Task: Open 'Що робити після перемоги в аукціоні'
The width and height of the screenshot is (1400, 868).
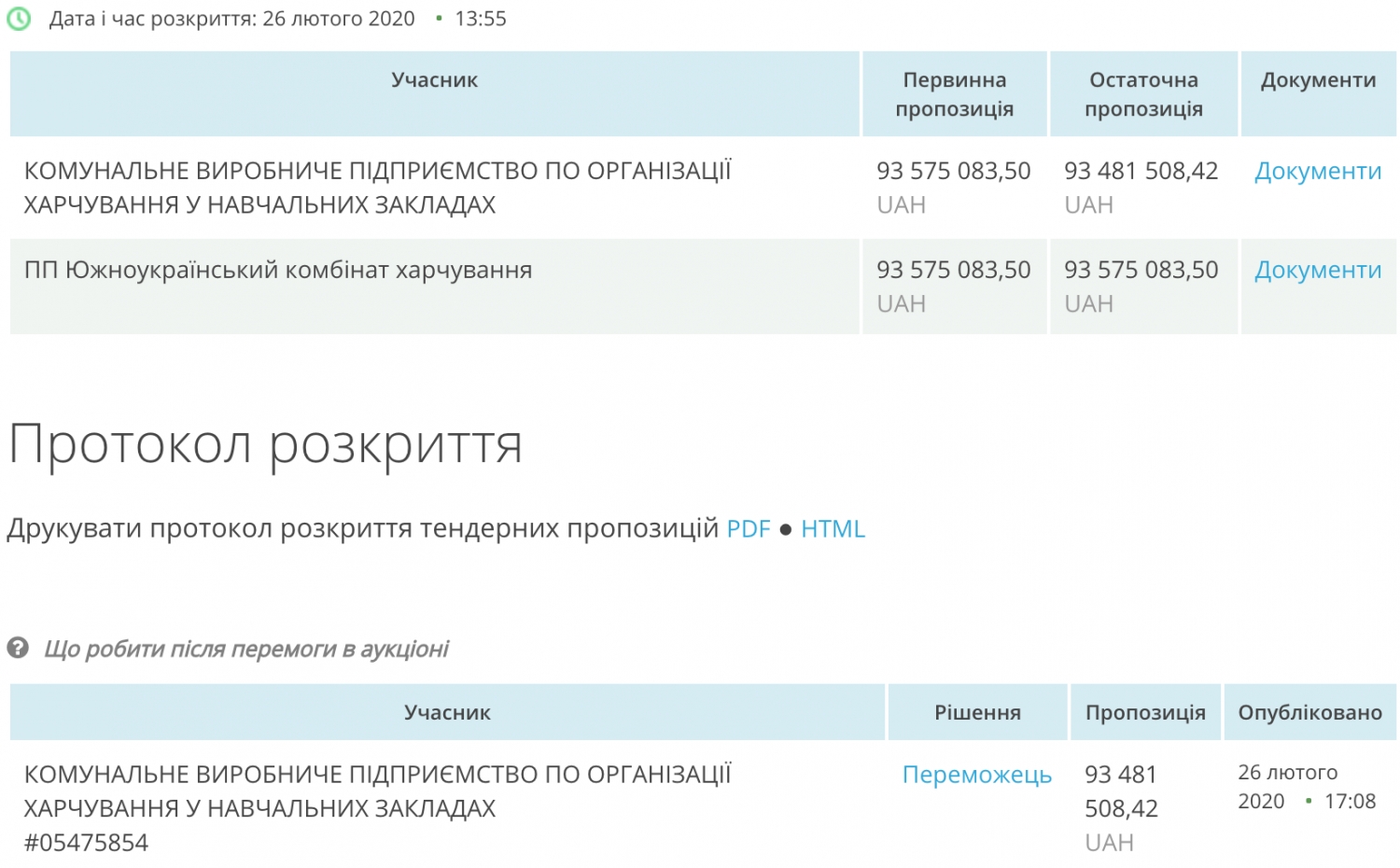Action: pyautogui.click(x=246, y=649)
